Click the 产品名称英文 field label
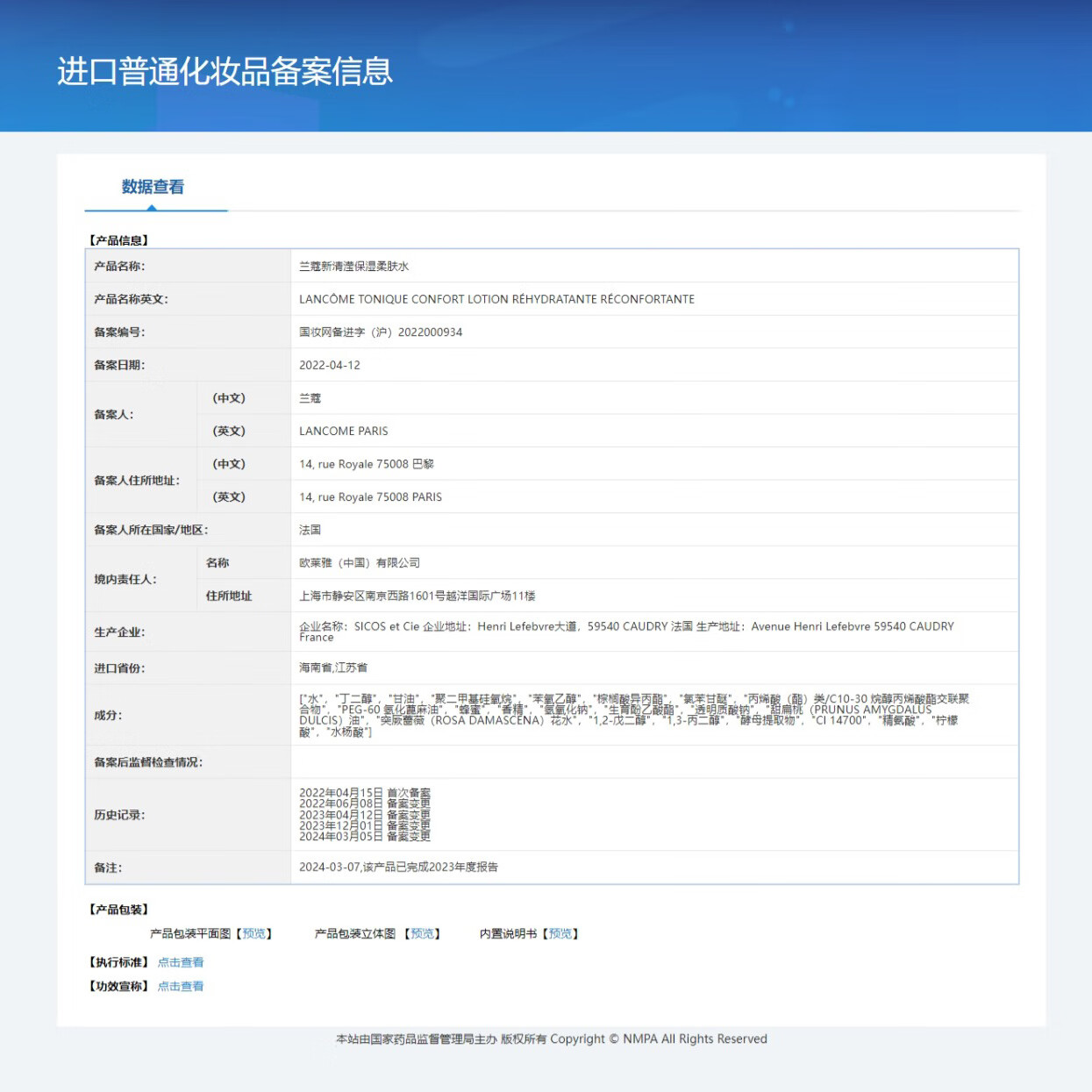This screenshot has height=1092, width=1092. (131, 299)
